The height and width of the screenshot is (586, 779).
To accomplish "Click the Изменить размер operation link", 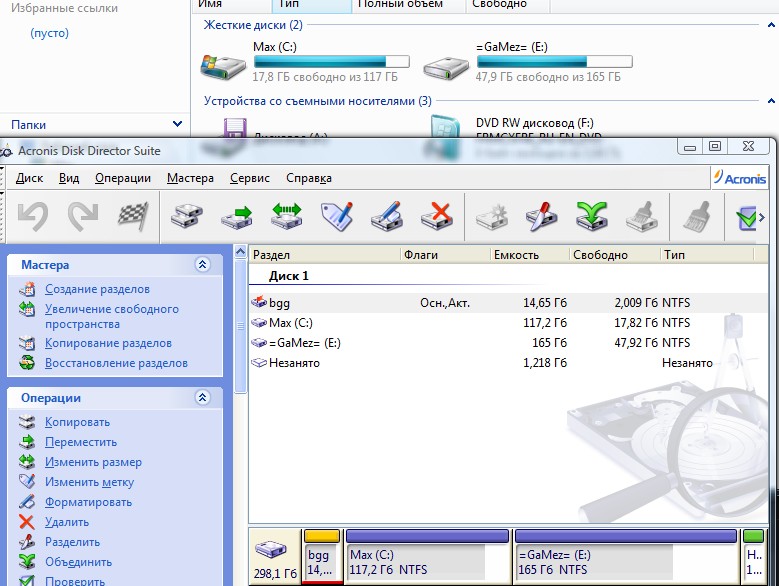I will coord(93,462).
